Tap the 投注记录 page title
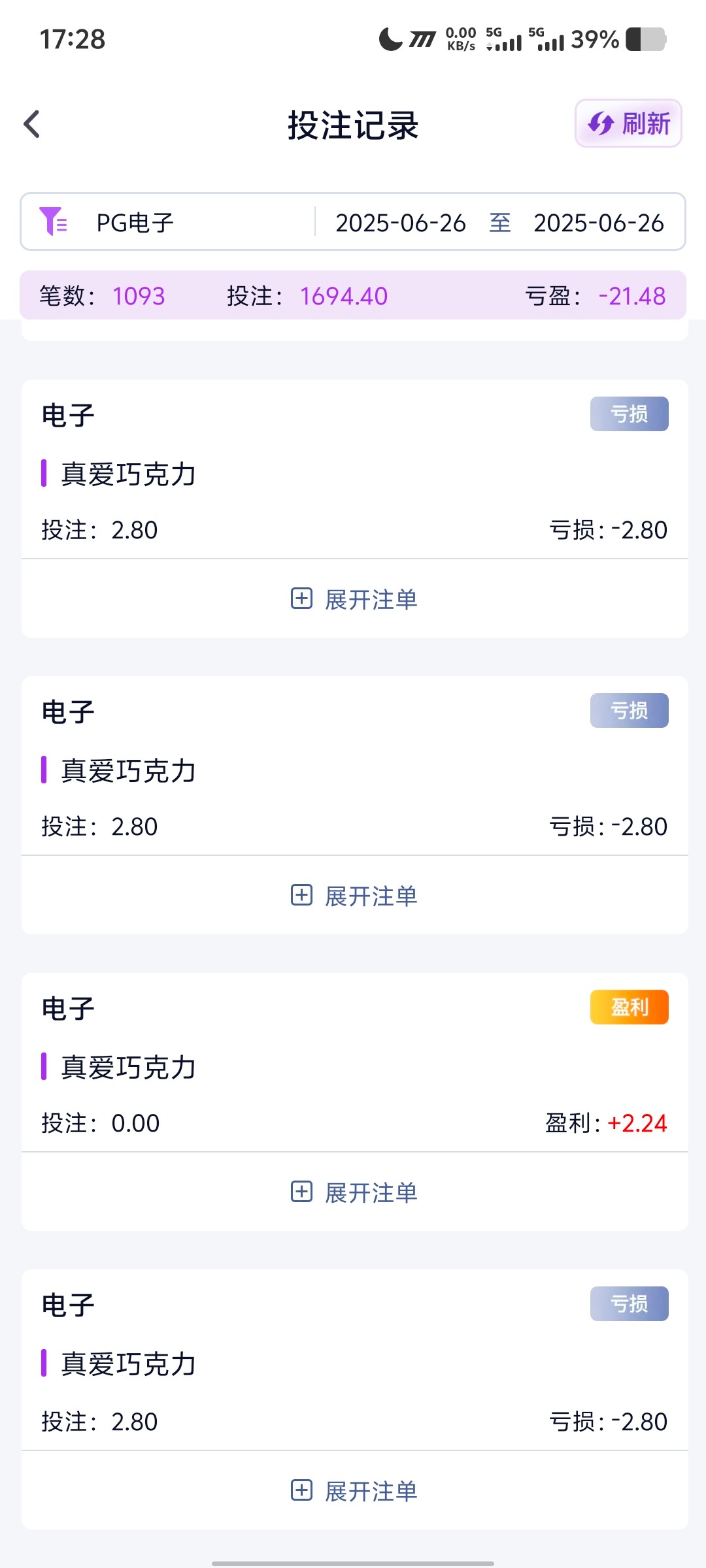Screen dimensions: 706x1568 [x=353, y=125]
